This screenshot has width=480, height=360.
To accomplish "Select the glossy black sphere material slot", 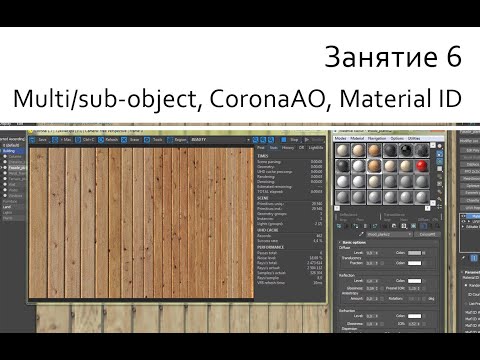I will [x=406, y=150].
